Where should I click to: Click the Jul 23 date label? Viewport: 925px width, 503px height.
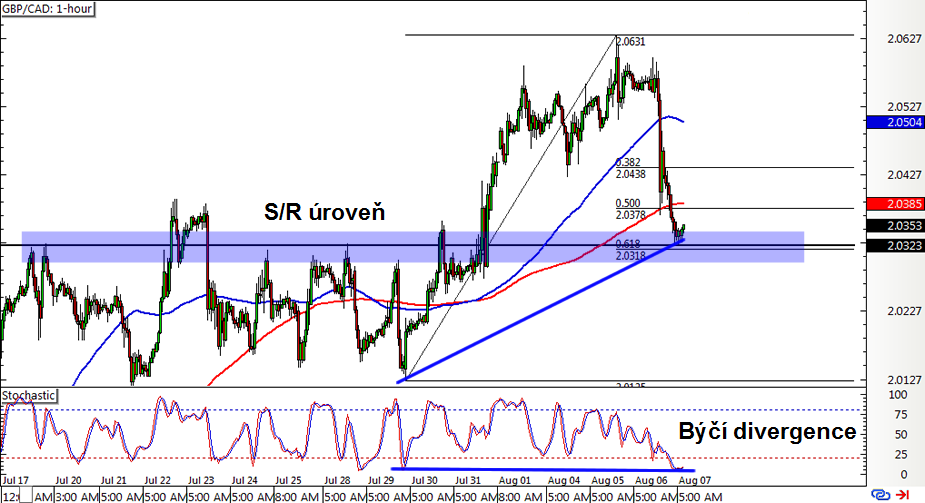point(201,481)
